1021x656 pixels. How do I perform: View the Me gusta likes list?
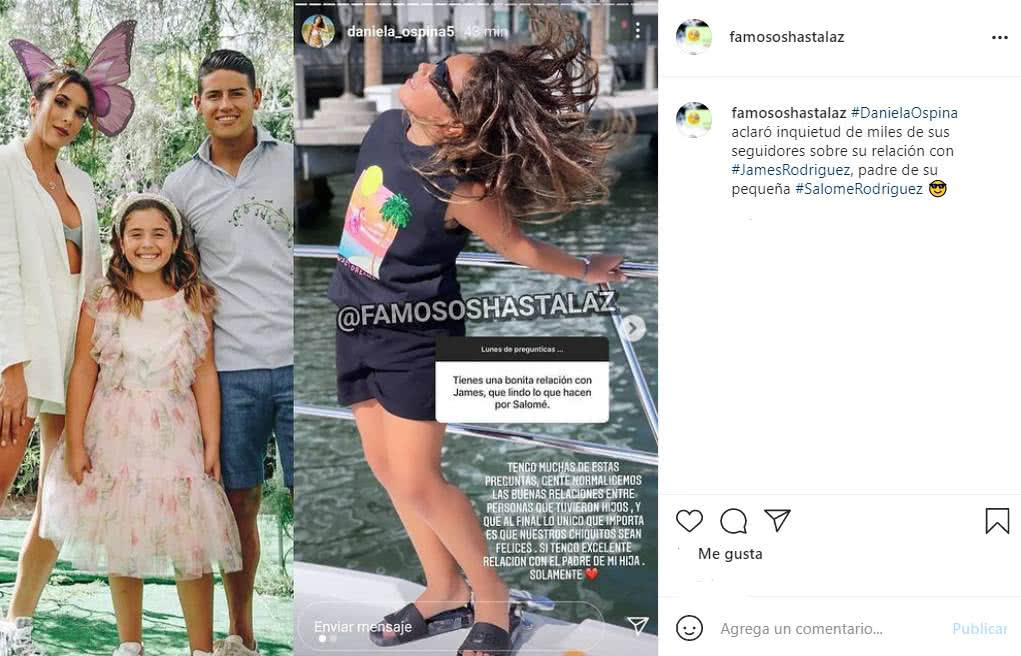(730, 554)
